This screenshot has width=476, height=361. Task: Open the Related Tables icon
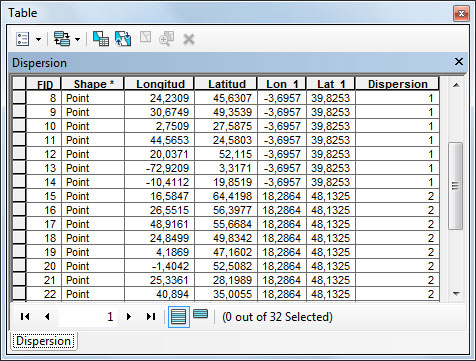[x=62, y=39]
